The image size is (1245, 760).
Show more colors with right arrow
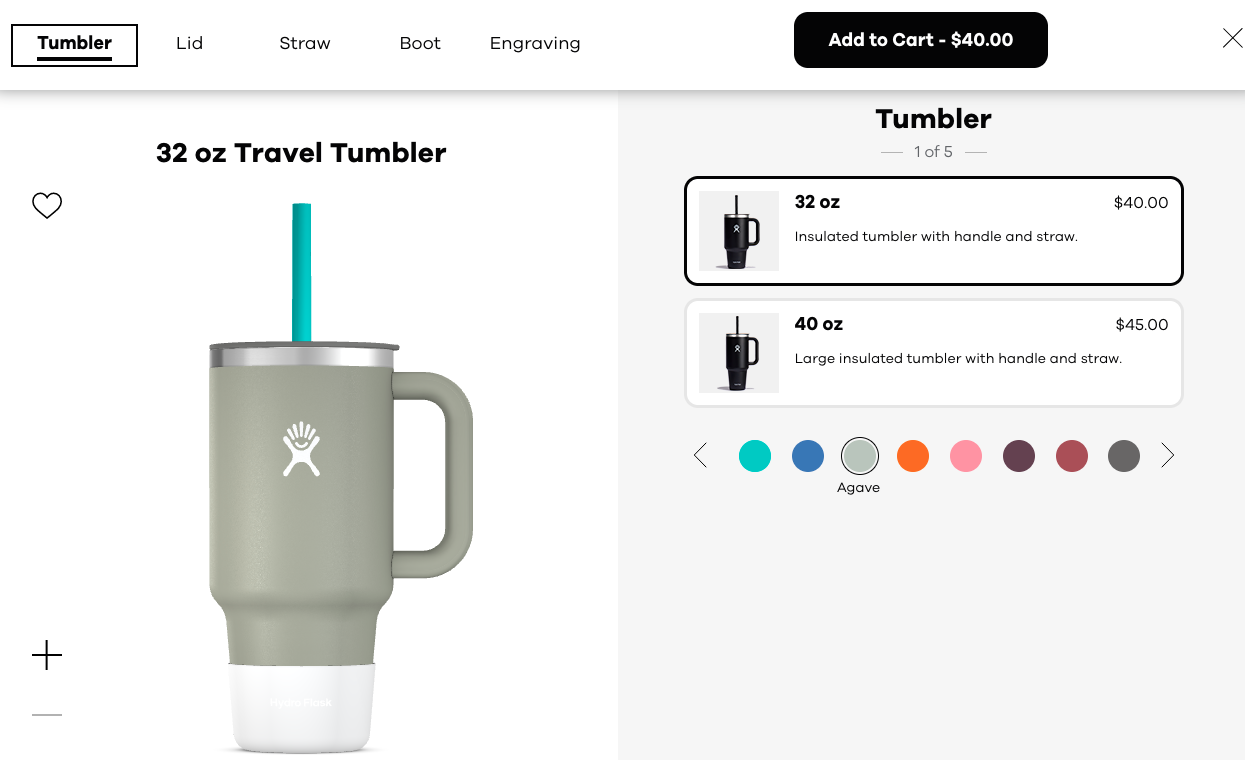pos(1167,456)
